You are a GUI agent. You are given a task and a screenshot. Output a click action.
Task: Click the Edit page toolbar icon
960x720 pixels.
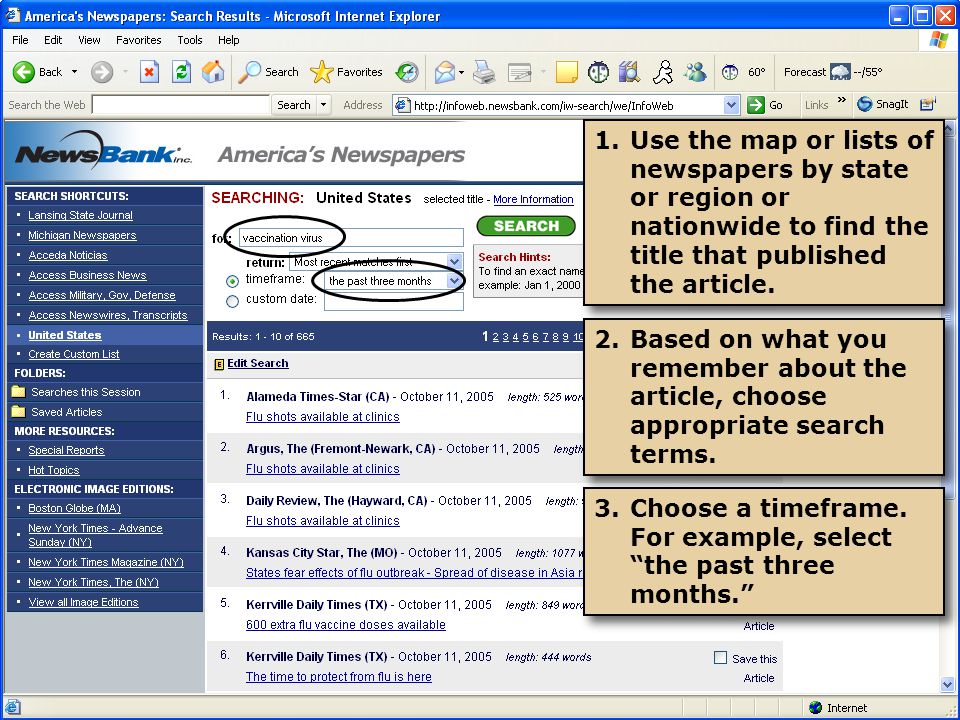[x=520, y=73]
